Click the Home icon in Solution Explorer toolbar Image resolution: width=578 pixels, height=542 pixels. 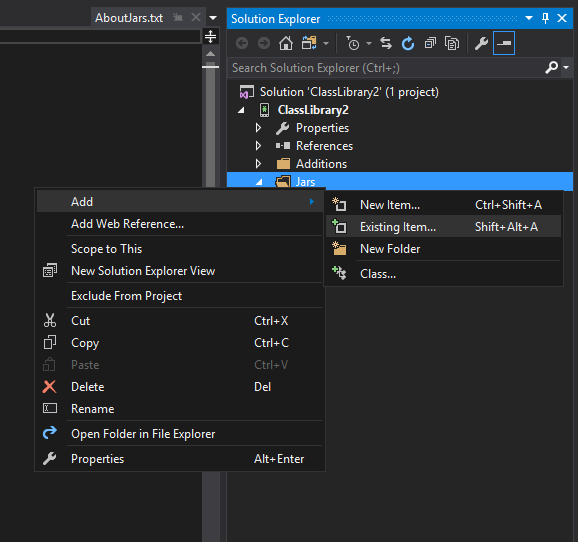pyautogui.click(x=286, y=44)
